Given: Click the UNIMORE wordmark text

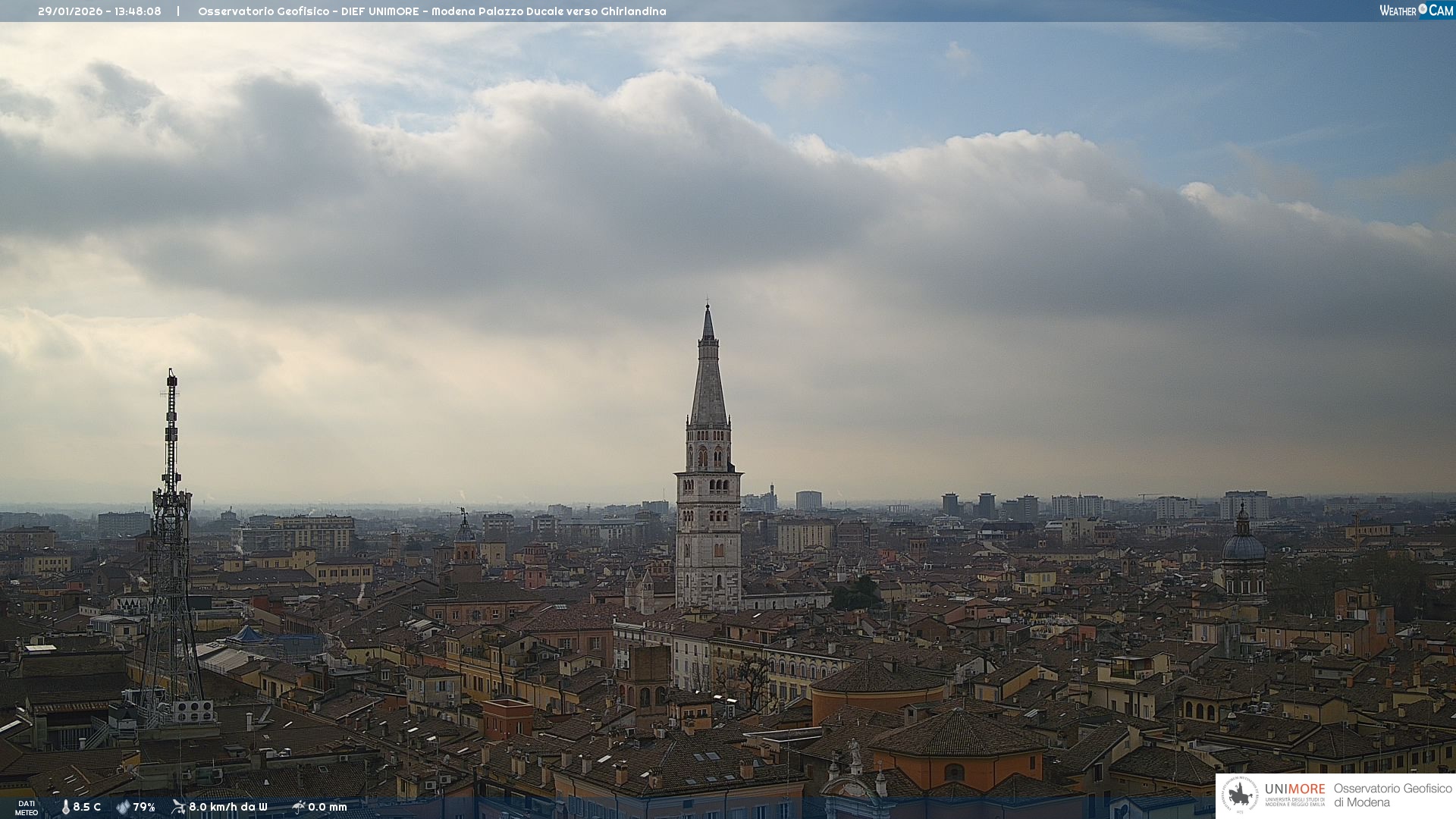Looking at the screenshot, I should pyautogui.click(x=1294, y=789).
